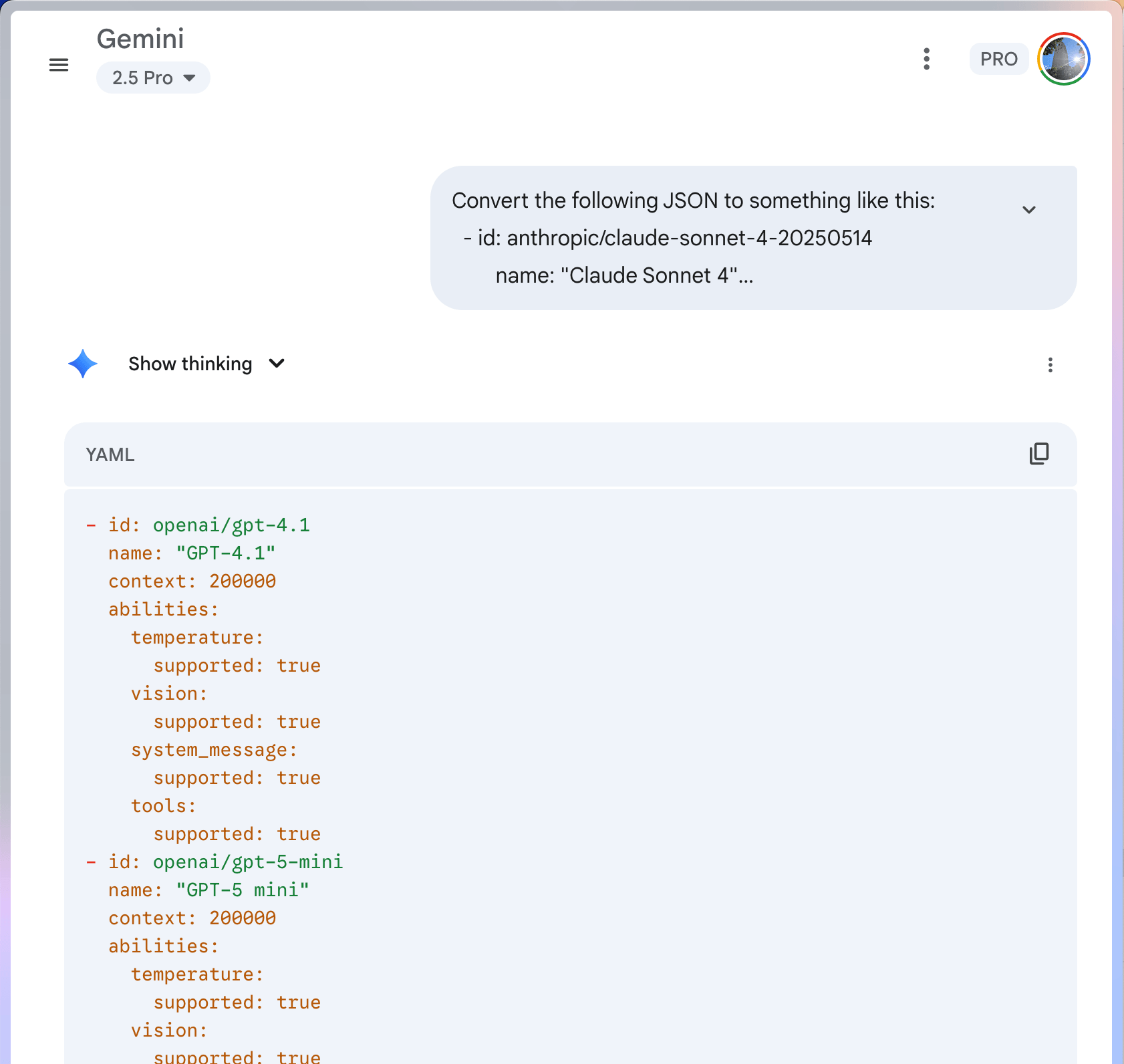
Task: Click the PRO subscription button
Action: coord(998,59)
